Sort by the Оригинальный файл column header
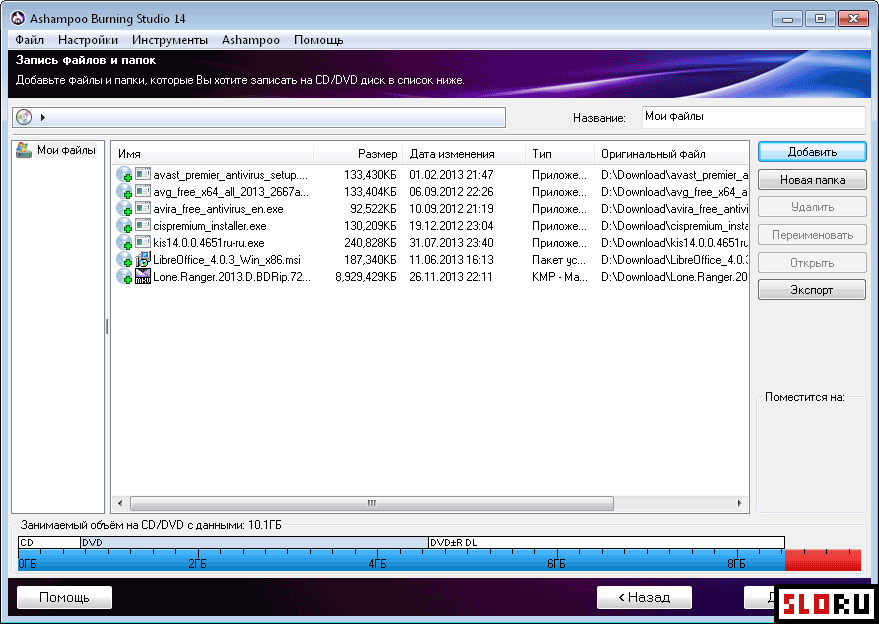 pyautogui.click(x=672, y=154)
